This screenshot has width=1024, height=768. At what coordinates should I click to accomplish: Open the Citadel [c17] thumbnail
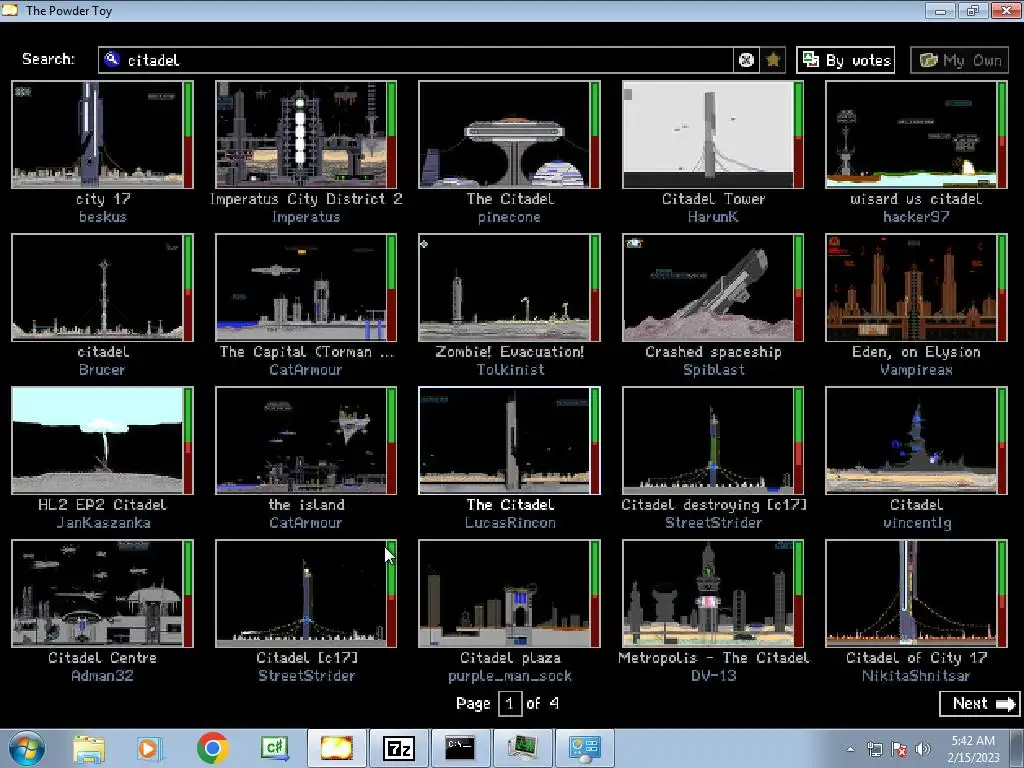[x=301, y=593]
